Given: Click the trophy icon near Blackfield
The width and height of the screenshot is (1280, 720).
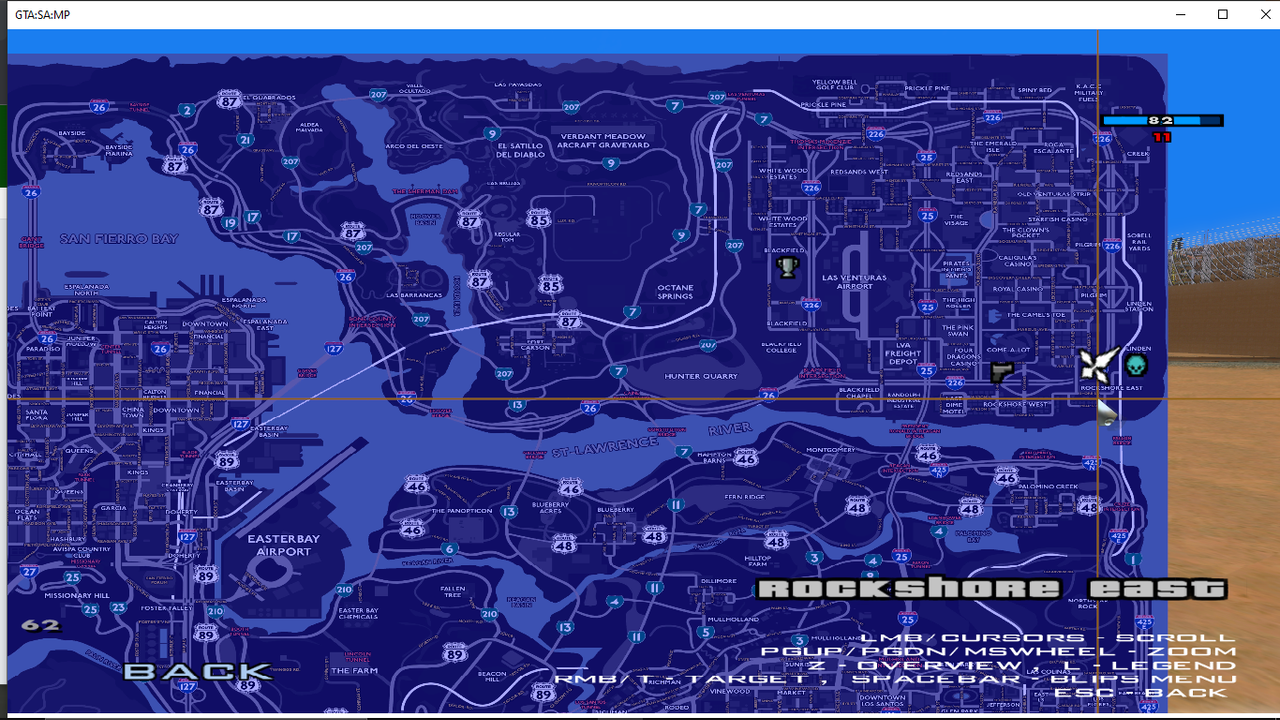Looking at the screenshot, I should pos(788,267).
